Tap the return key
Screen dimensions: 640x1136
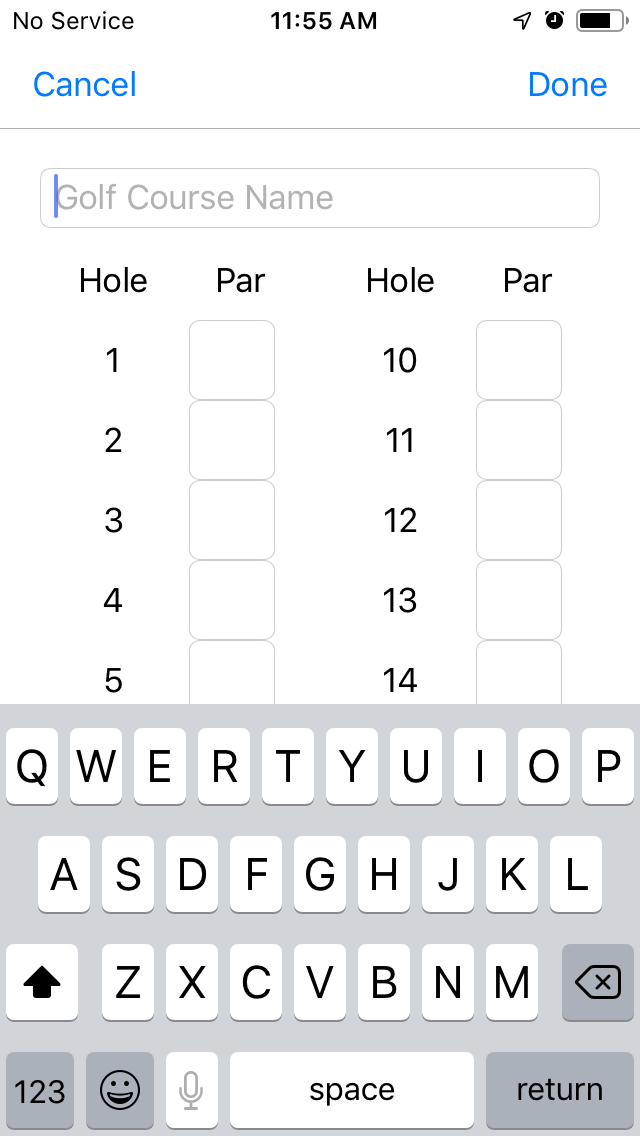560,1090
